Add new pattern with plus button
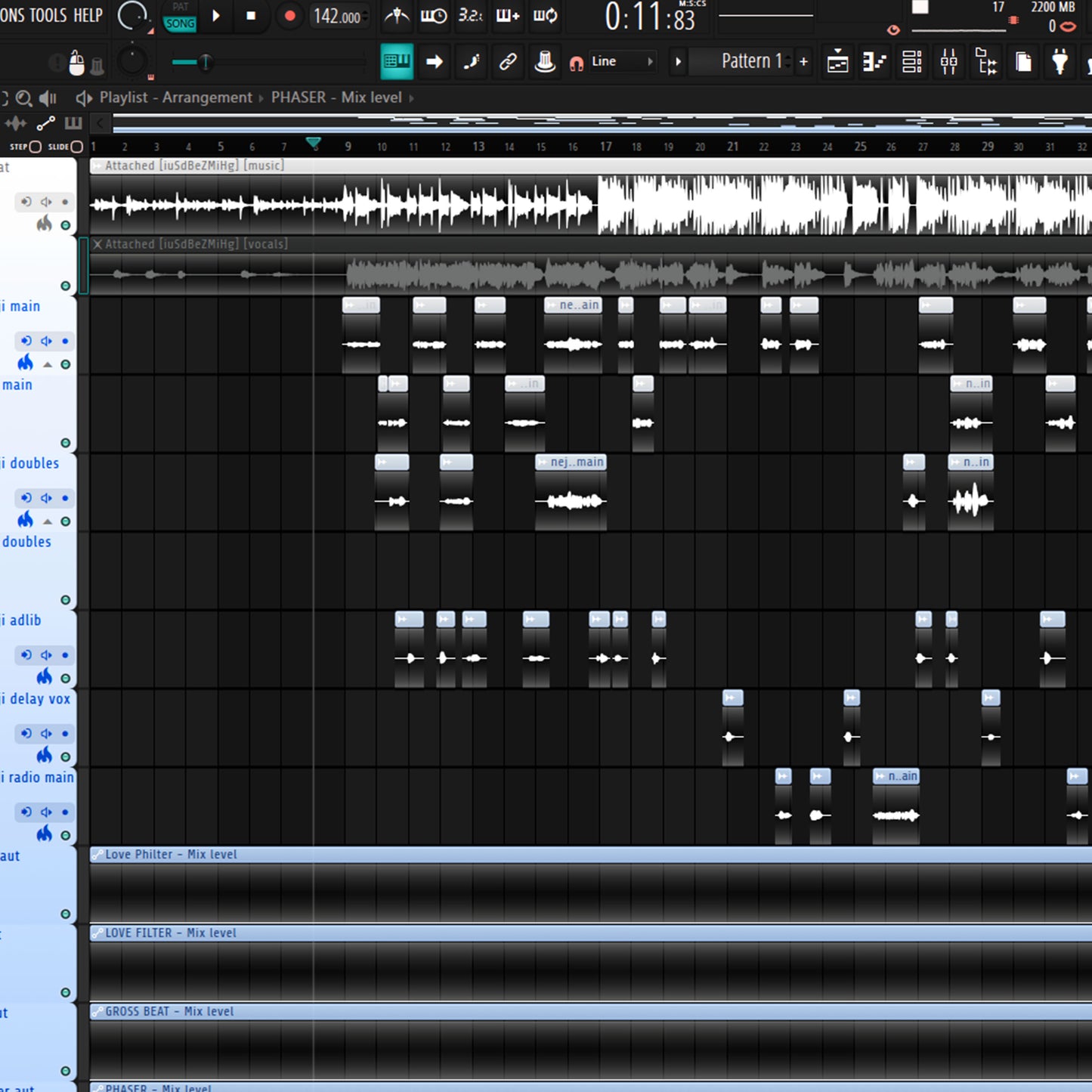The width and height of the screenshot is (1092, 1092). pyautogui.click(x=803, y=62)
